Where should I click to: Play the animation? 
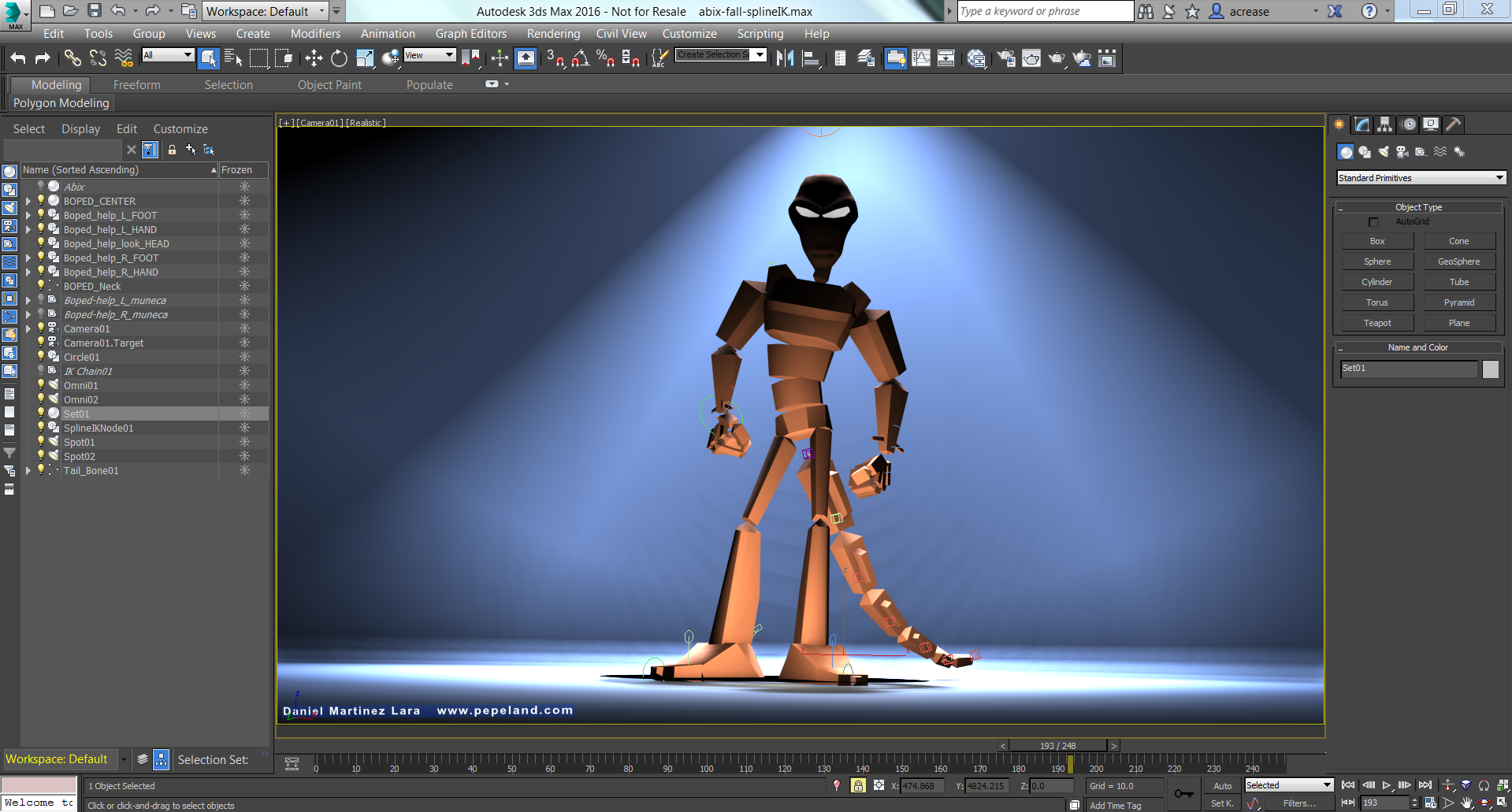click(1386, 785)
